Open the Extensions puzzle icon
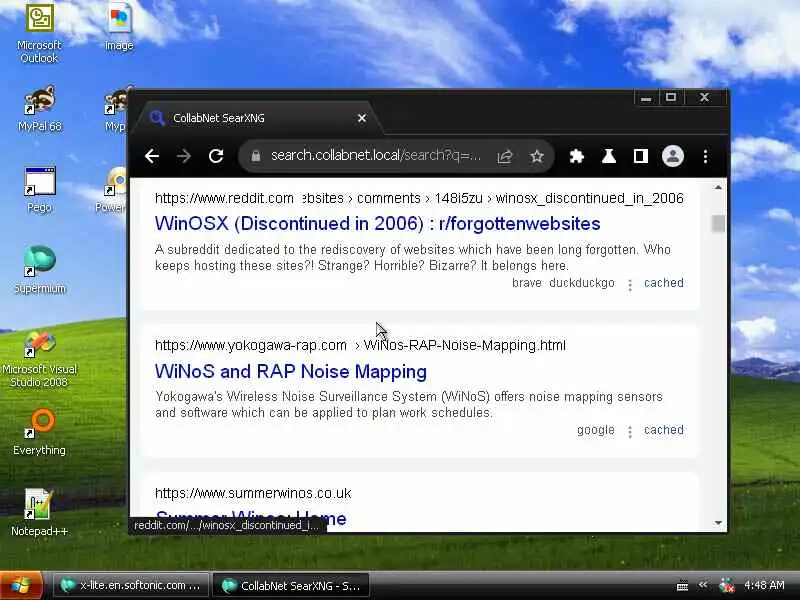 click(x=577, y=156)
